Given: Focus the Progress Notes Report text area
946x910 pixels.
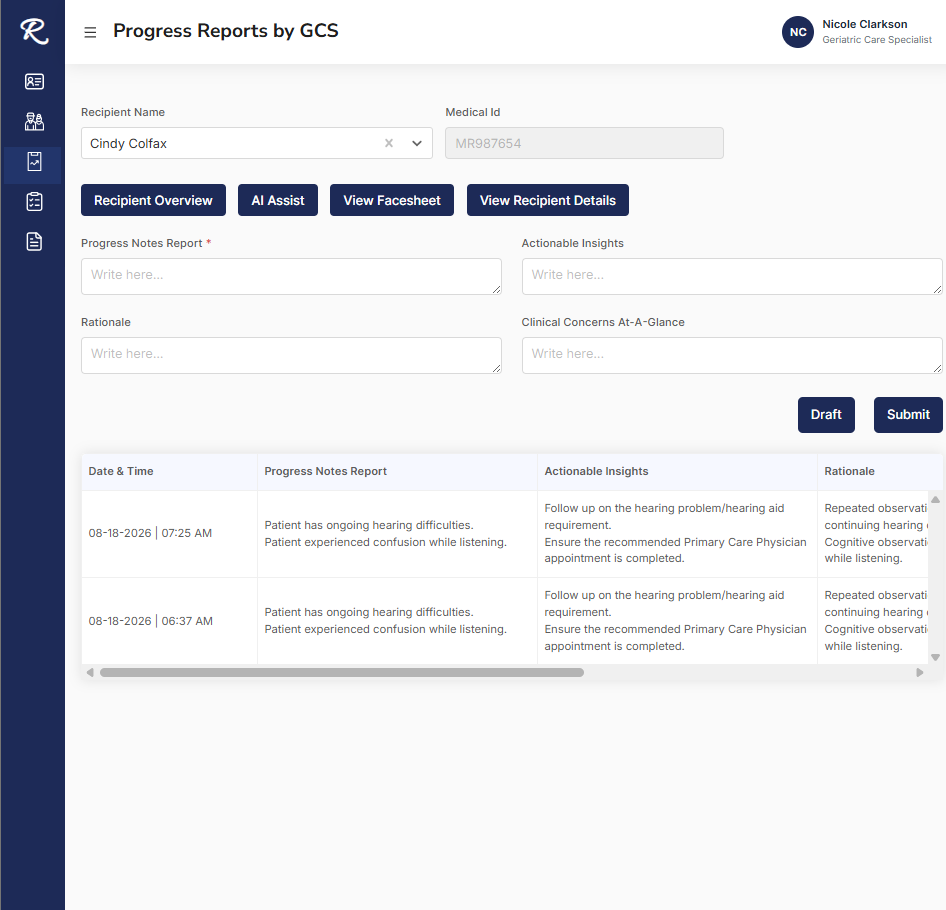Looking at the screenshot, I should (291, 276).
